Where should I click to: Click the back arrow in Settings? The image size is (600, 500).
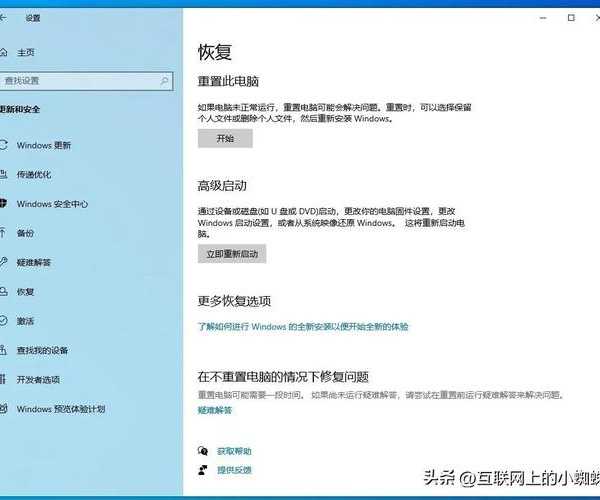[3, 18]
